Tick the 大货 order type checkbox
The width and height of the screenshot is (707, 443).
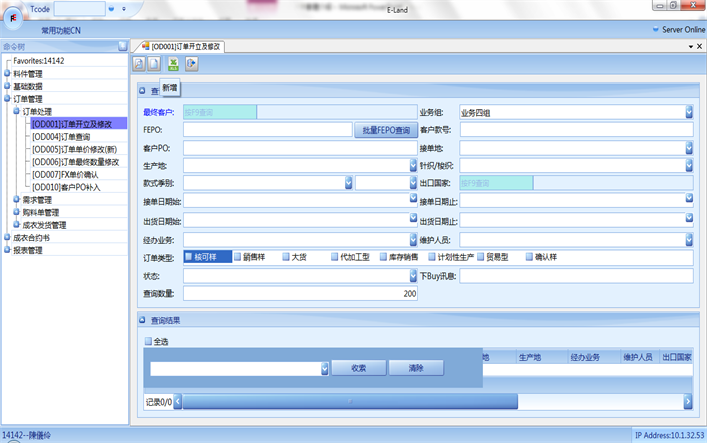click(x=285, y=257)
